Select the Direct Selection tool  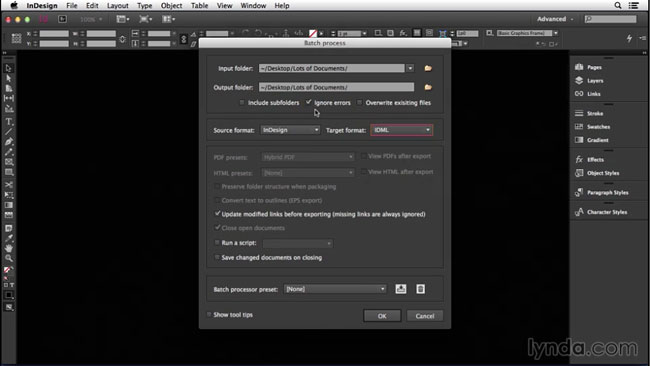click(x=8, y=78)
